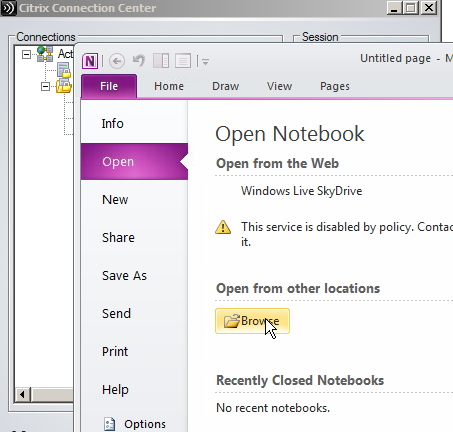Dock OneNote to desktop icon
Image resolution: width=453 pixels, height=432 pixels.
tap(161, 61)
